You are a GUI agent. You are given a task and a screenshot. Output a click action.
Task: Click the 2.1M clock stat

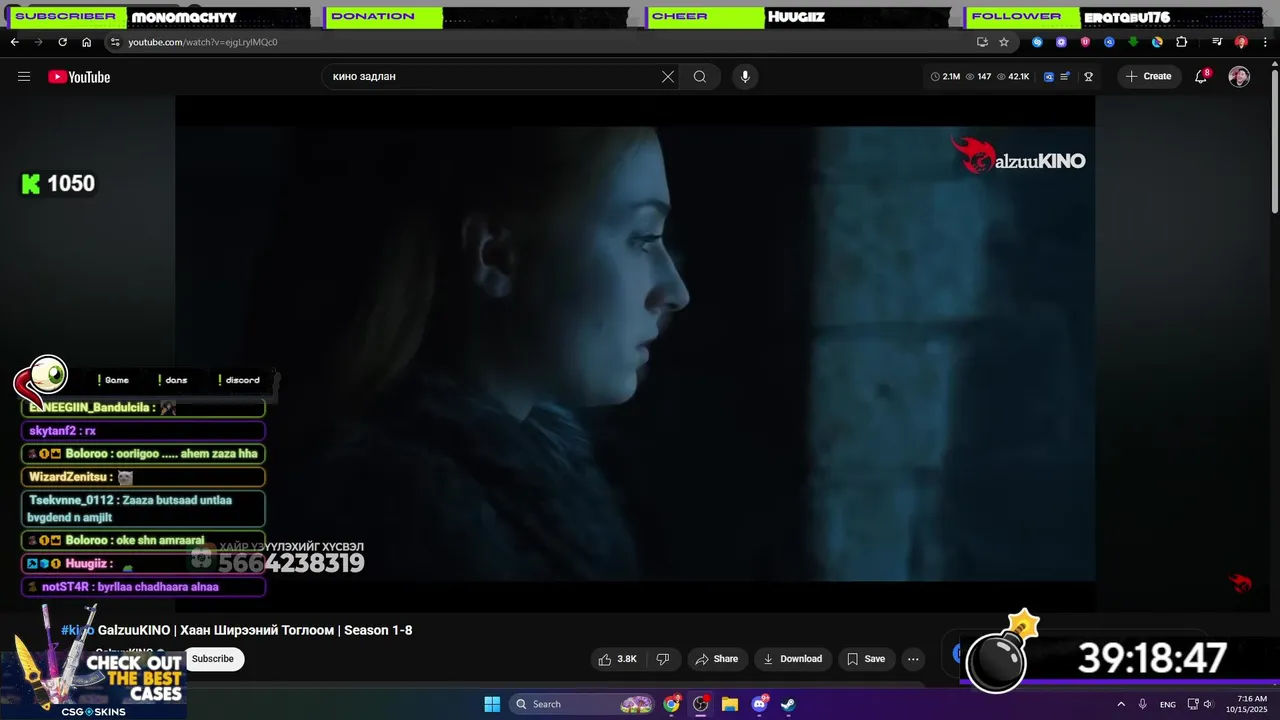(x=945, y=77)
